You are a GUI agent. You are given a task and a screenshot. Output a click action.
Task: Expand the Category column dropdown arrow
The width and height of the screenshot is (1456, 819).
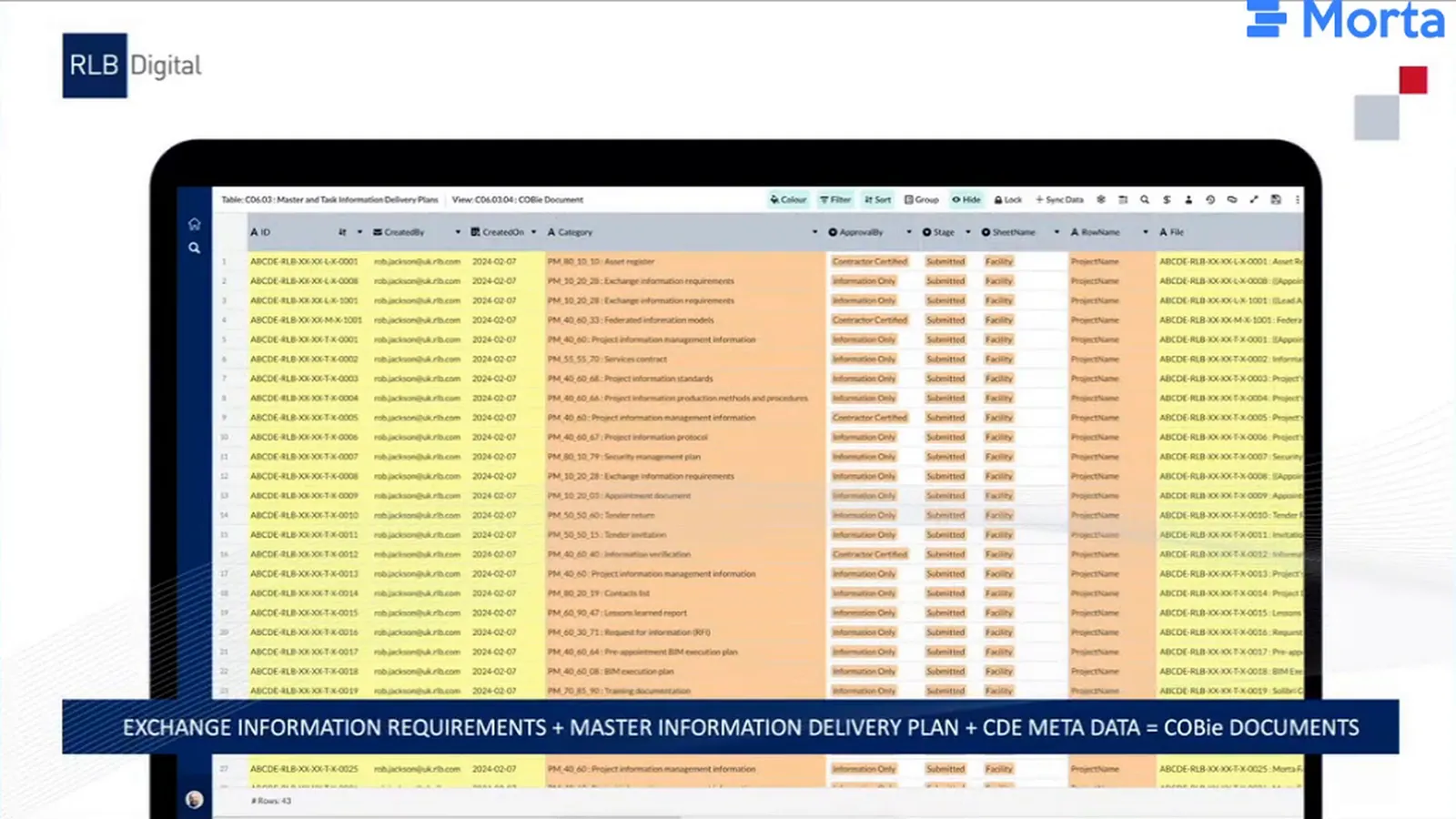[814, 232]
